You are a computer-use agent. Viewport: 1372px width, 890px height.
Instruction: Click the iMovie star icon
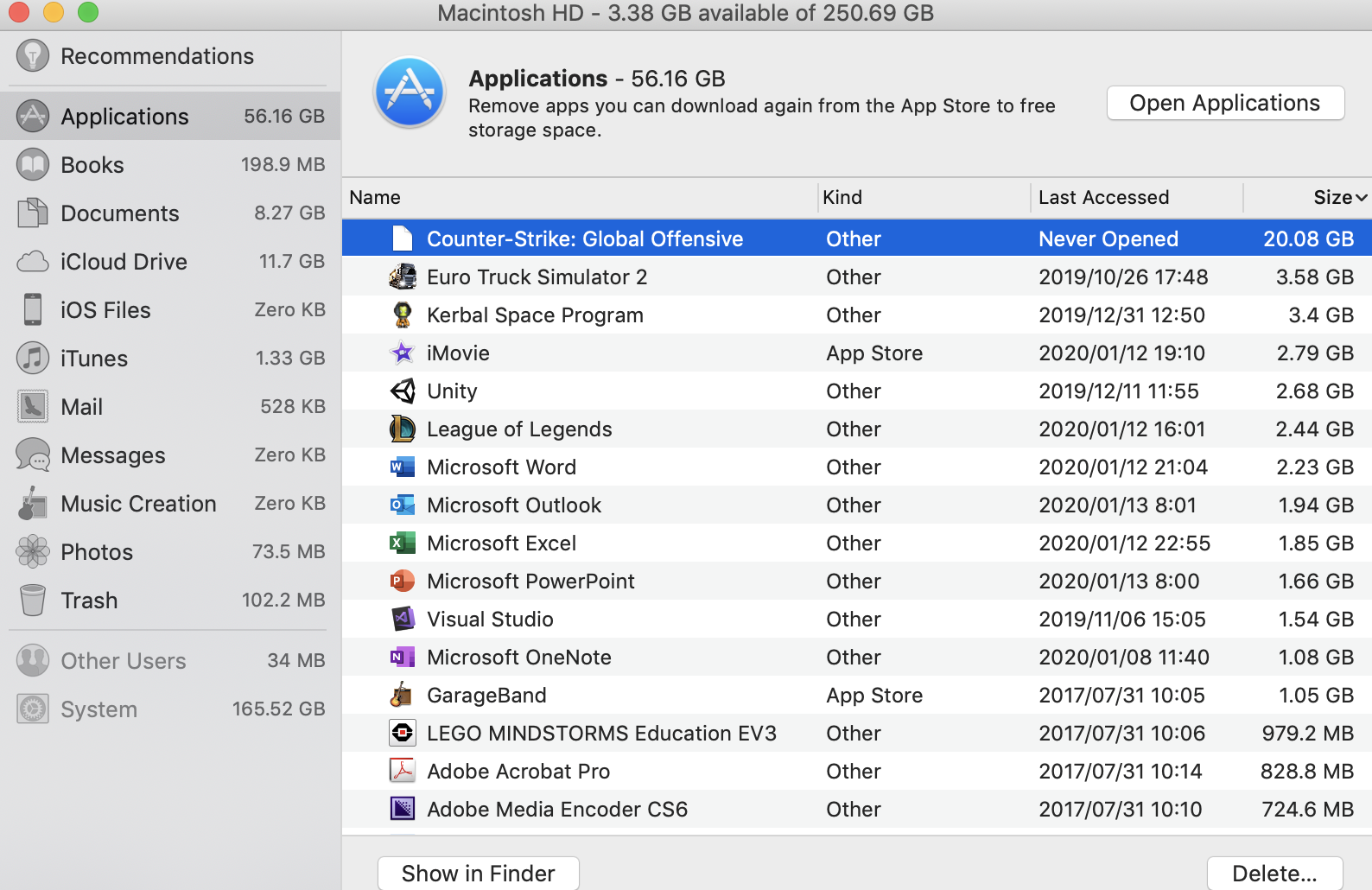tap(403, 353)
